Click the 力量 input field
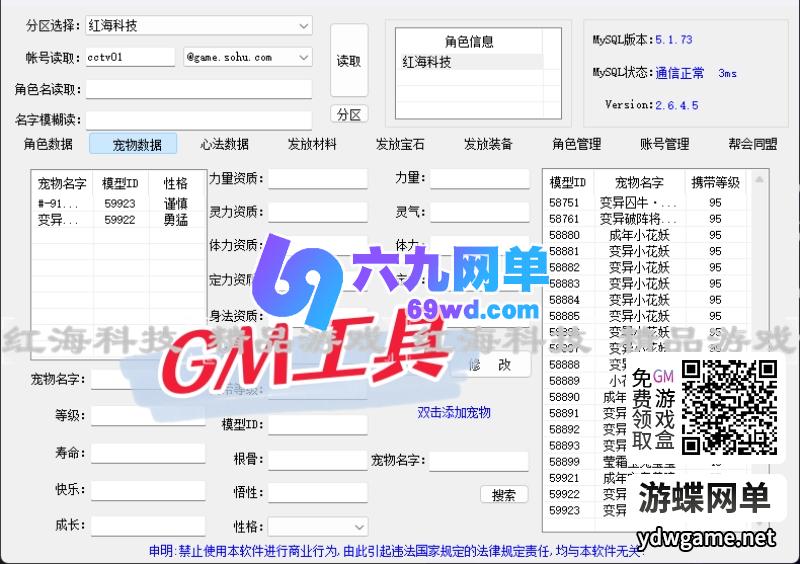 pyautogui.click(x=480, y=179)
